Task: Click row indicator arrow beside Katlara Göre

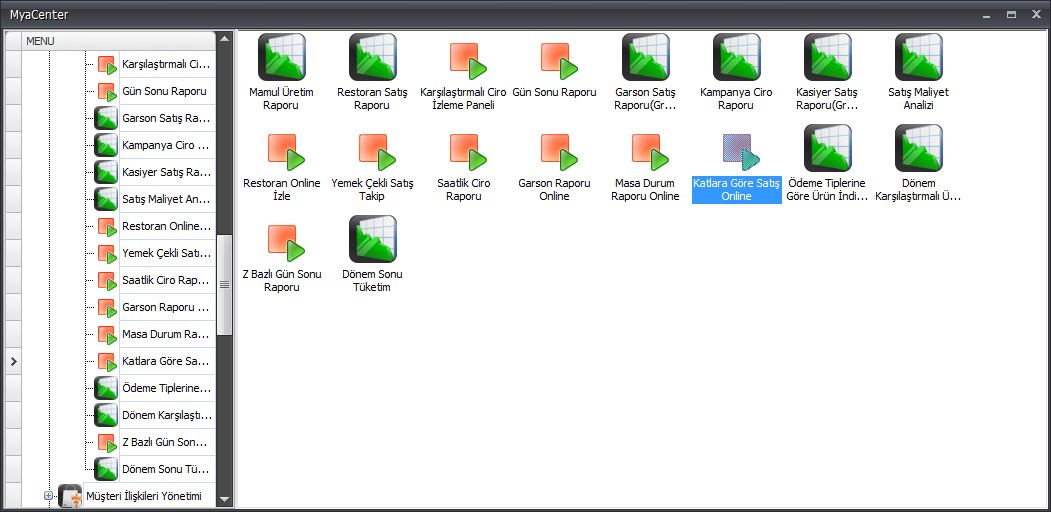Action: [x=13, y=361]
